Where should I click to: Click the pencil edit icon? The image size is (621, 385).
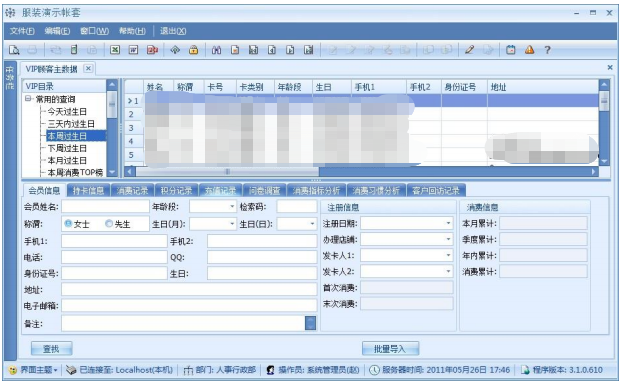(470, 50)
